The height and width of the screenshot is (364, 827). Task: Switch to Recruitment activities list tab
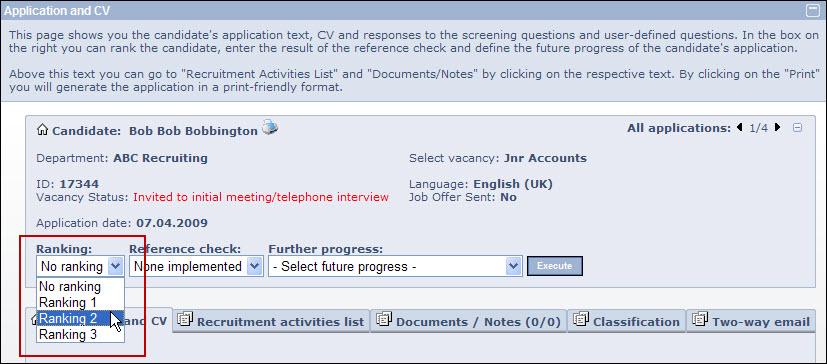271,321
